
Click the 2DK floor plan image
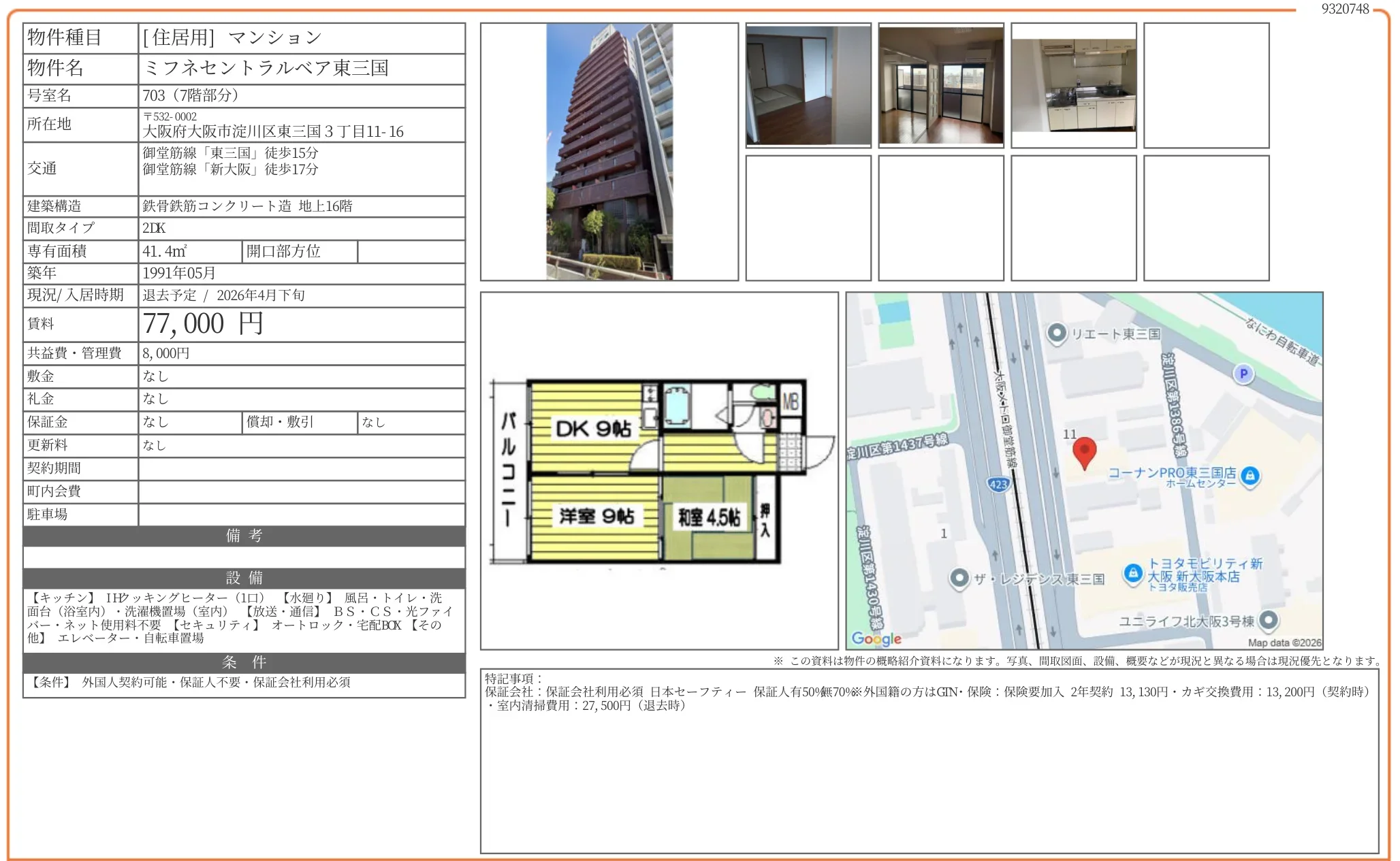(659, 471)
